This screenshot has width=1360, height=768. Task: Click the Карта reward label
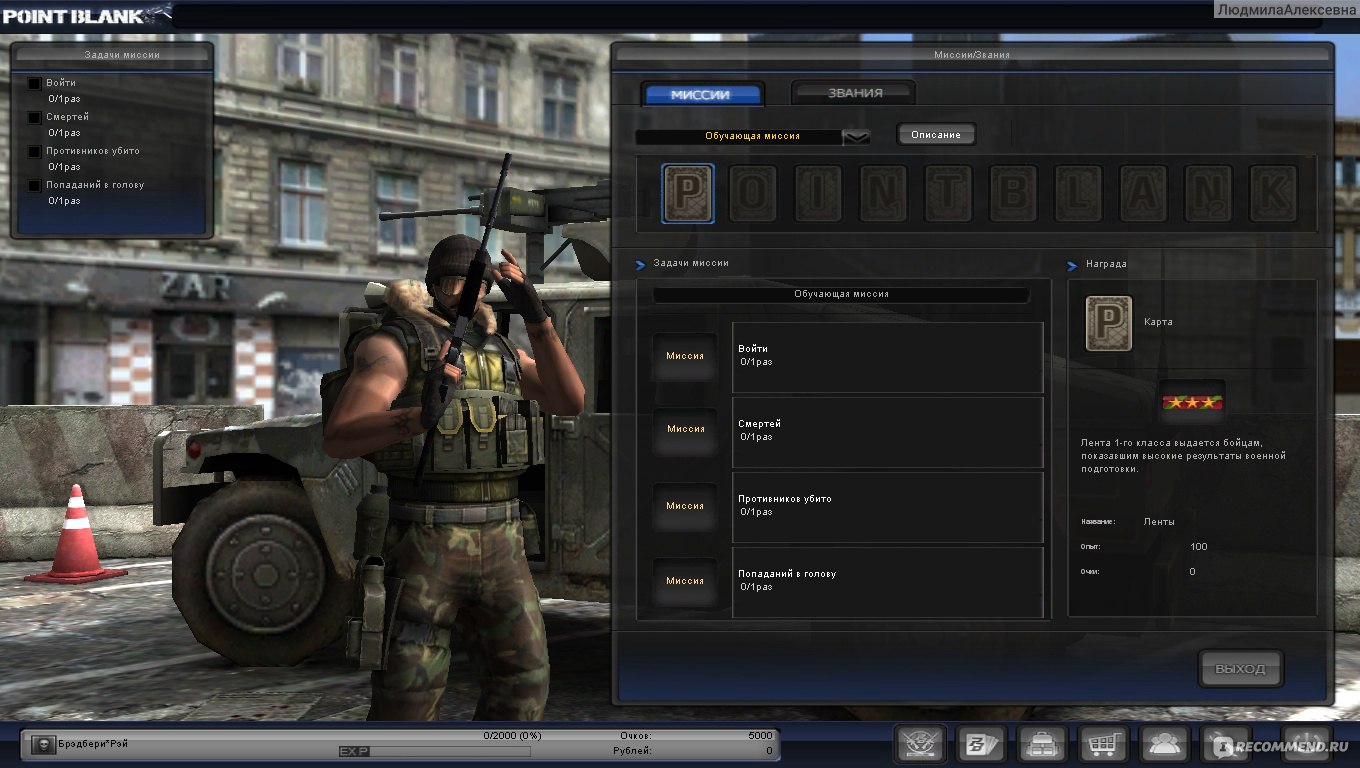[1158, 322]
